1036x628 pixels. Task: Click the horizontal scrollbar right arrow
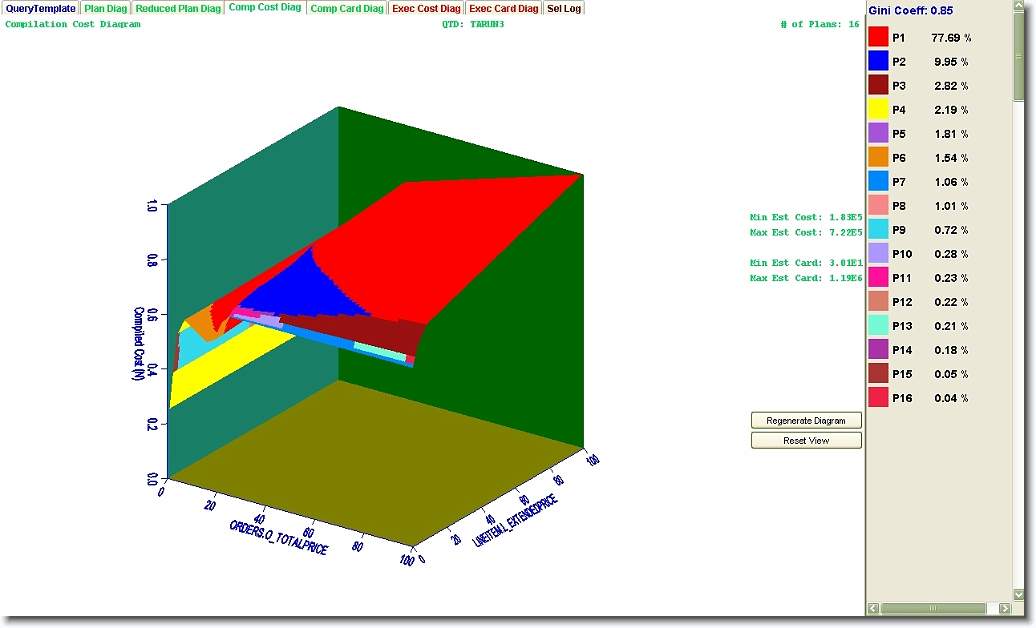coord(1005,608)
